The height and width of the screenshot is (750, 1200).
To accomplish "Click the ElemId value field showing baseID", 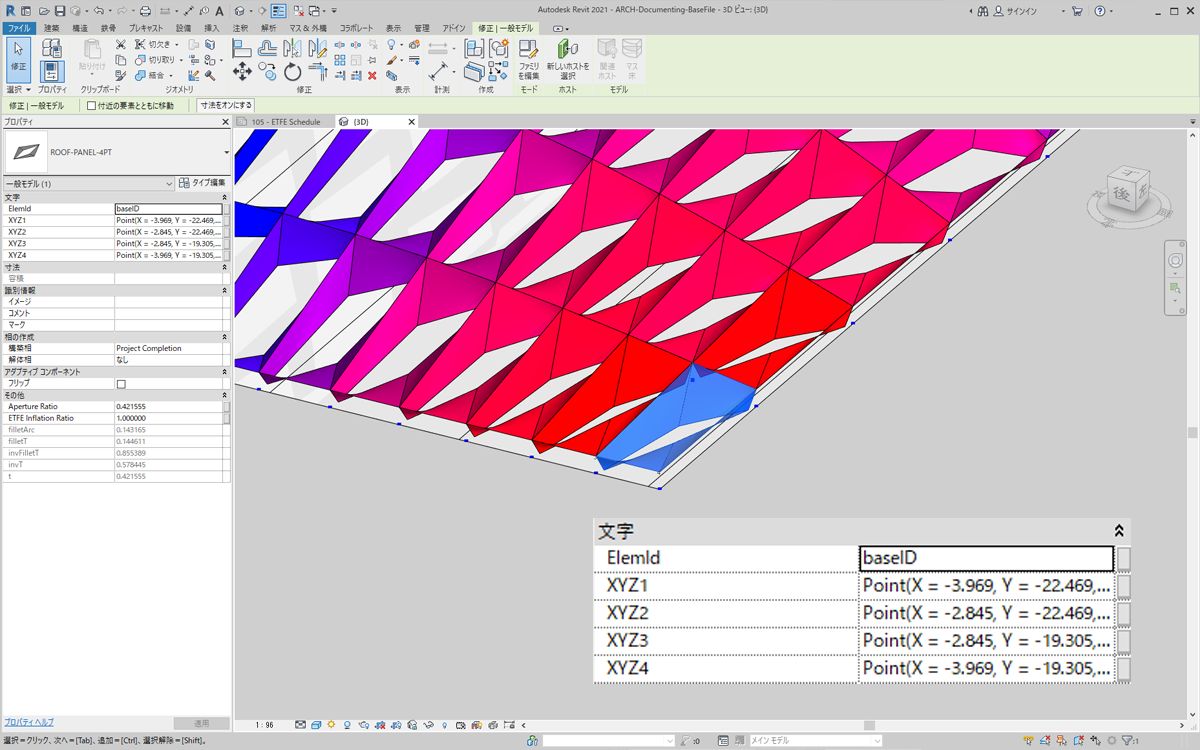I will coord(168,208).
